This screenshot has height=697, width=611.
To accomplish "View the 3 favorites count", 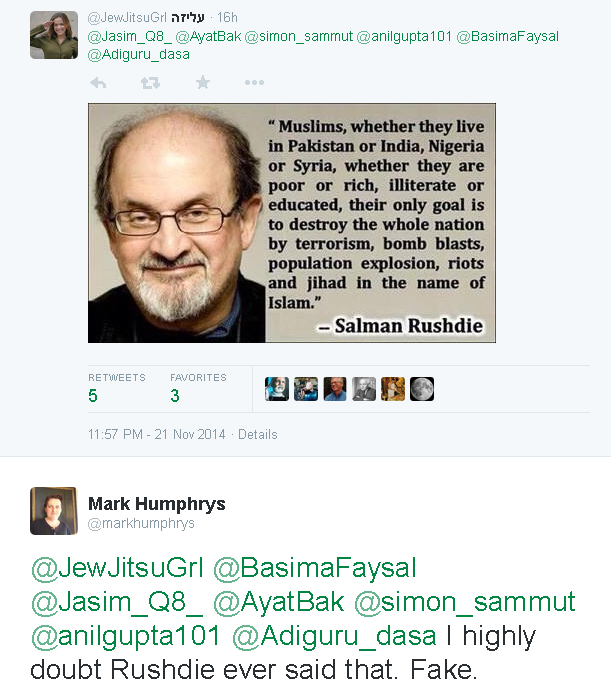I will (175, 396).
